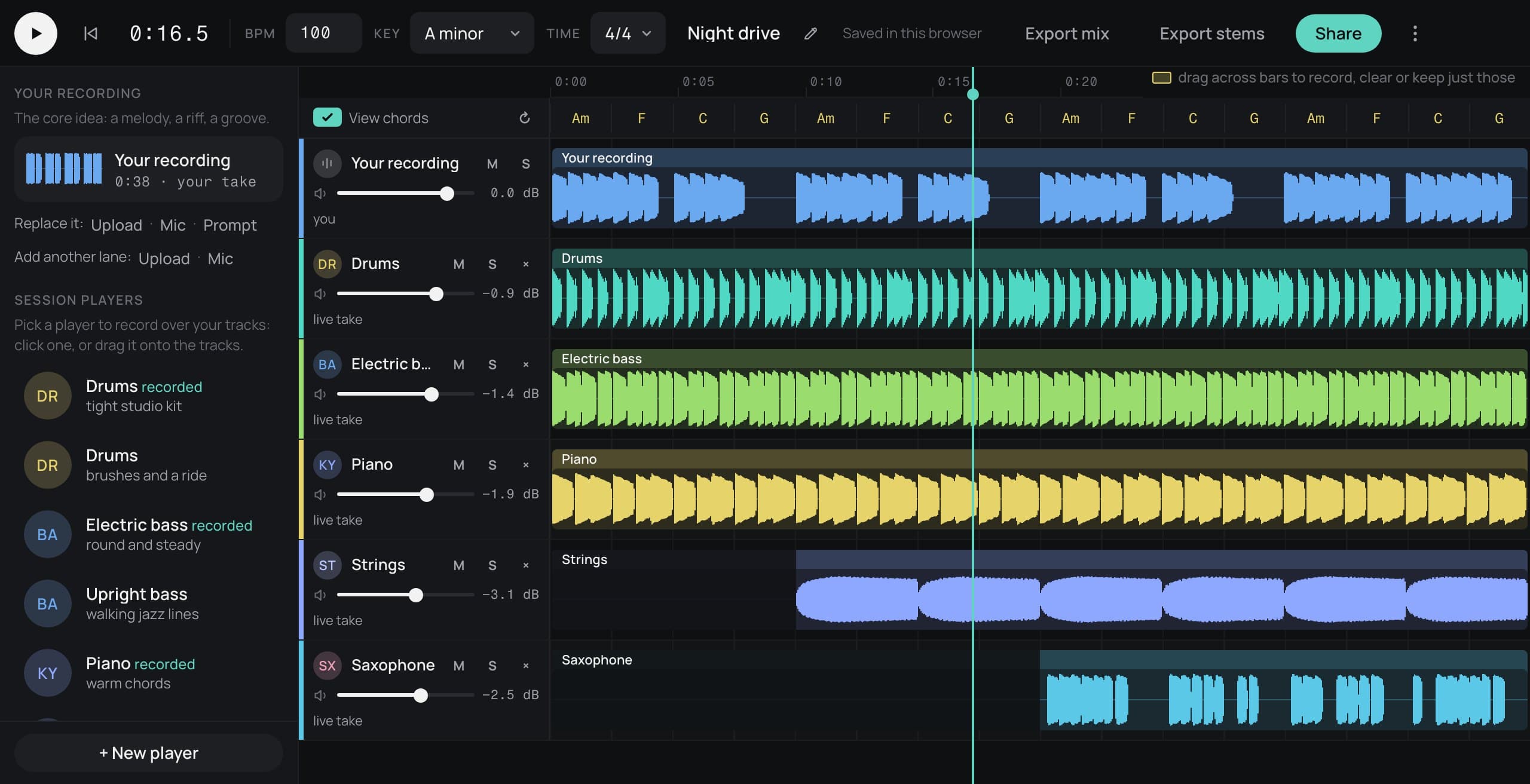Screen dimensions: 1530x784
Task: Remove the Saxophone track
Action: (x=526, y=666)
